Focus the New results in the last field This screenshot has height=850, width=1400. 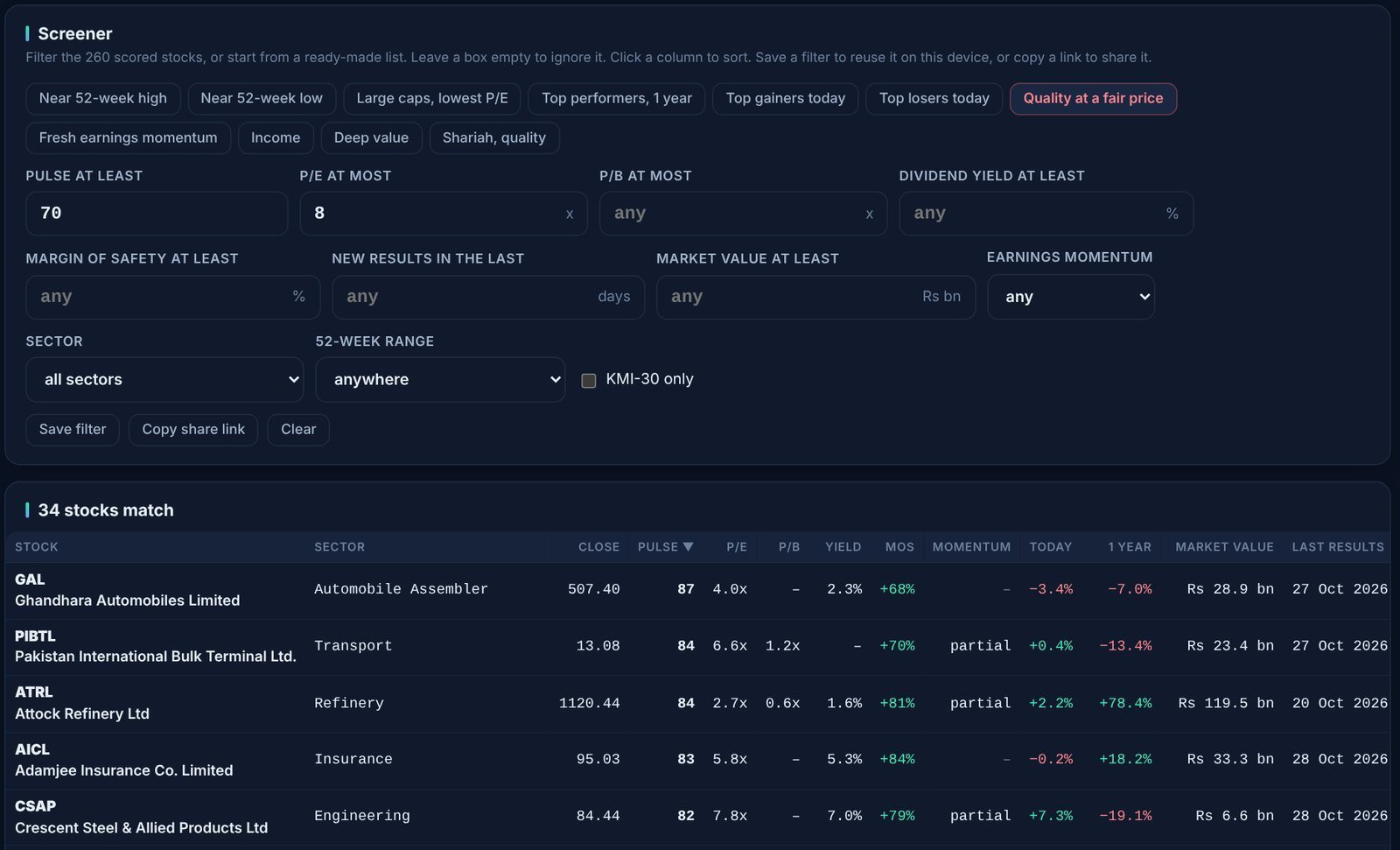click(488, 297)
